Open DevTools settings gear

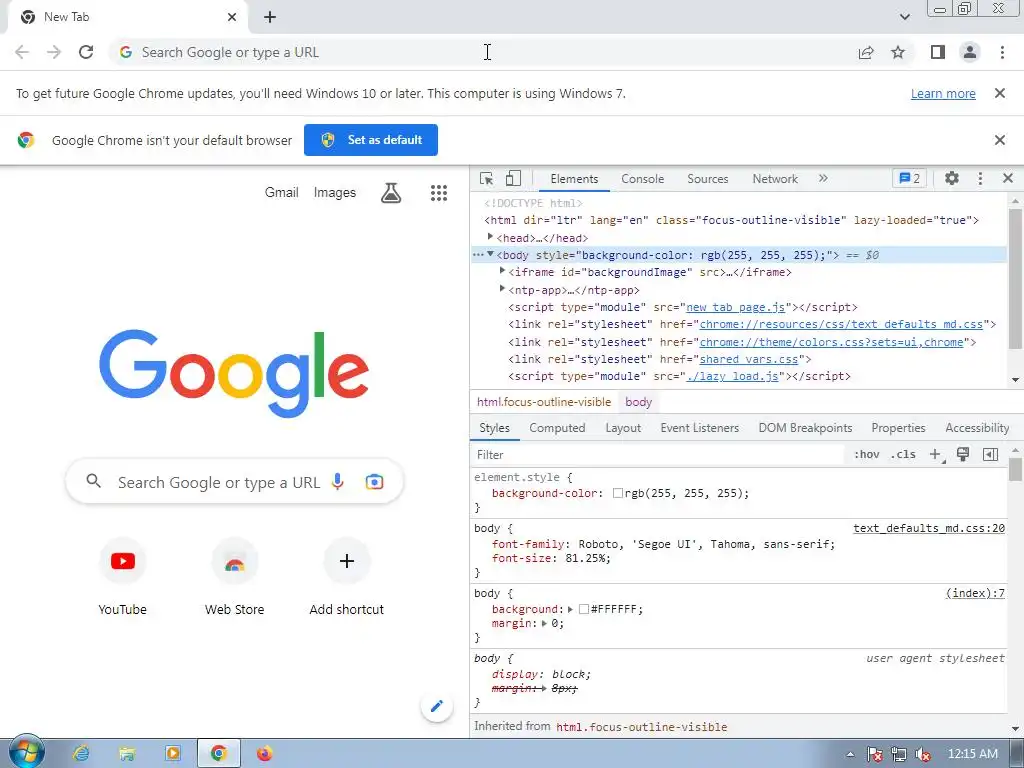point(952,178)
